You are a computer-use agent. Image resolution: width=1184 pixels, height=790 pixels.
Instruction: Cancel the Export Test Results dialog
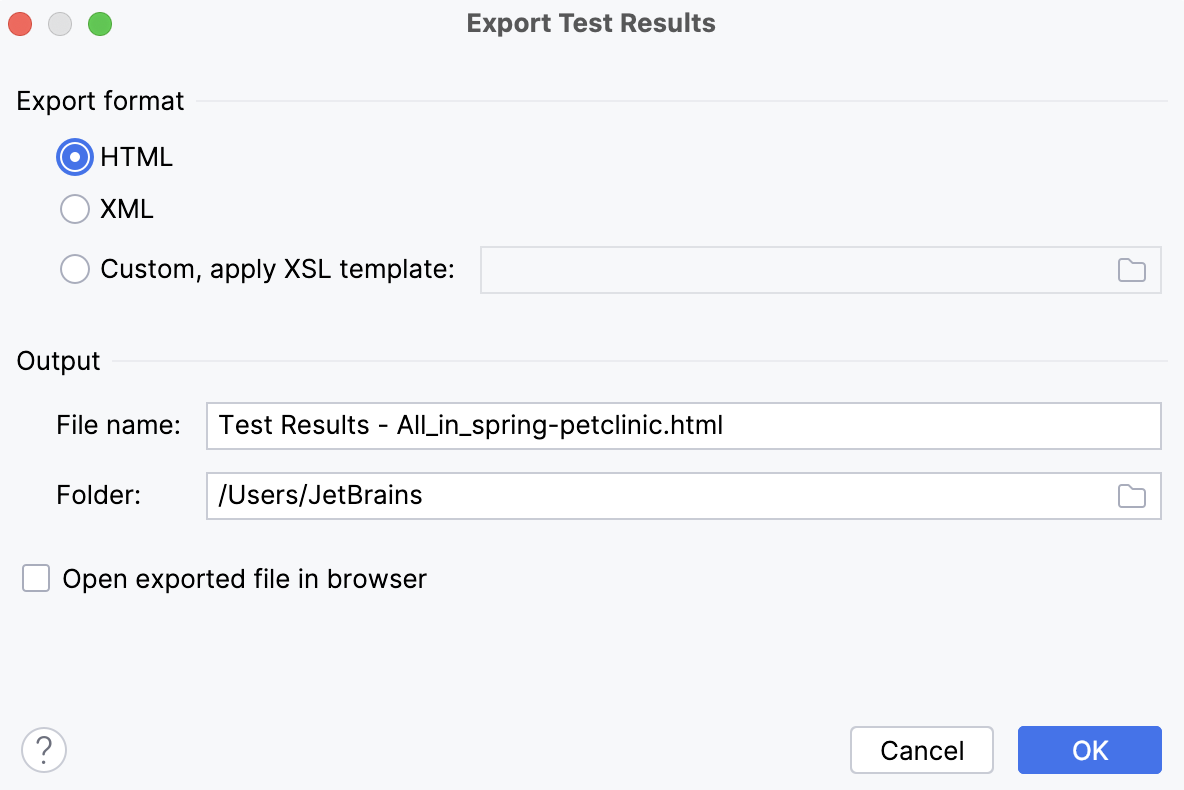921,750
